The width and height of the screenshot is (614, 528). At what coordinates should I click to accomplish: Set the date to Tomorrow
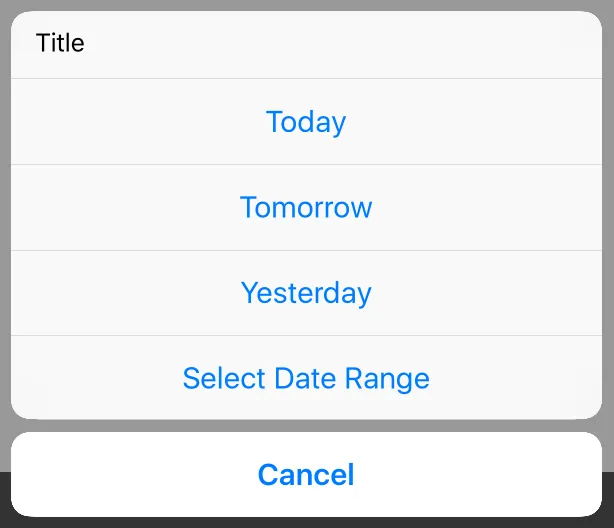[306, 207]
